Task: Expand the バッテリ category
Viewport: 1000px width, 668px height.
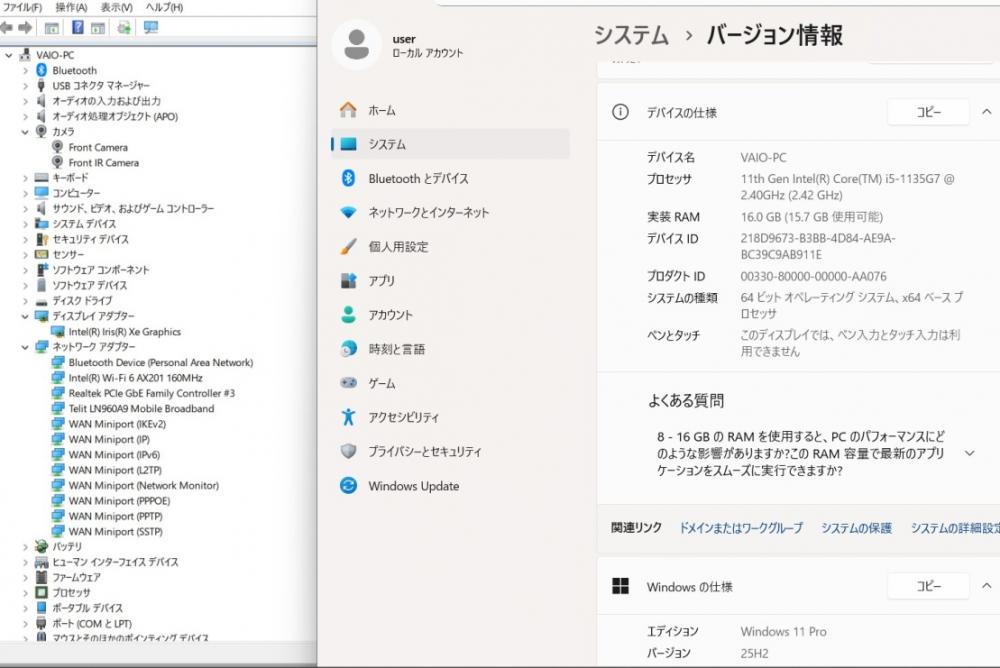Action: [x=25, y=547]
